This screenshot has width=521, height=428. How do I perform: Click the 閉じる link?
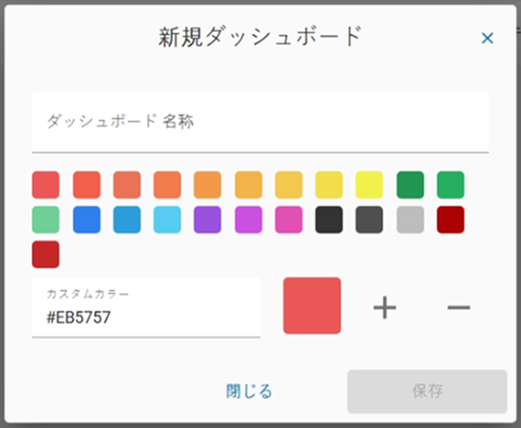click(x=249, y=391)
